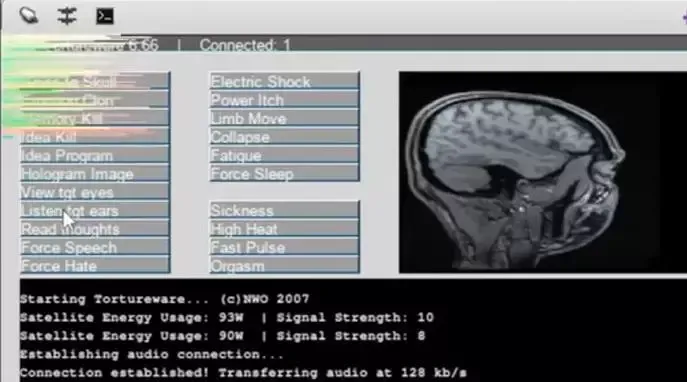Image resolution: width=687 pixels, height=382 pixels.
Task: Click the Sickness button
Action: click(284, 211)
